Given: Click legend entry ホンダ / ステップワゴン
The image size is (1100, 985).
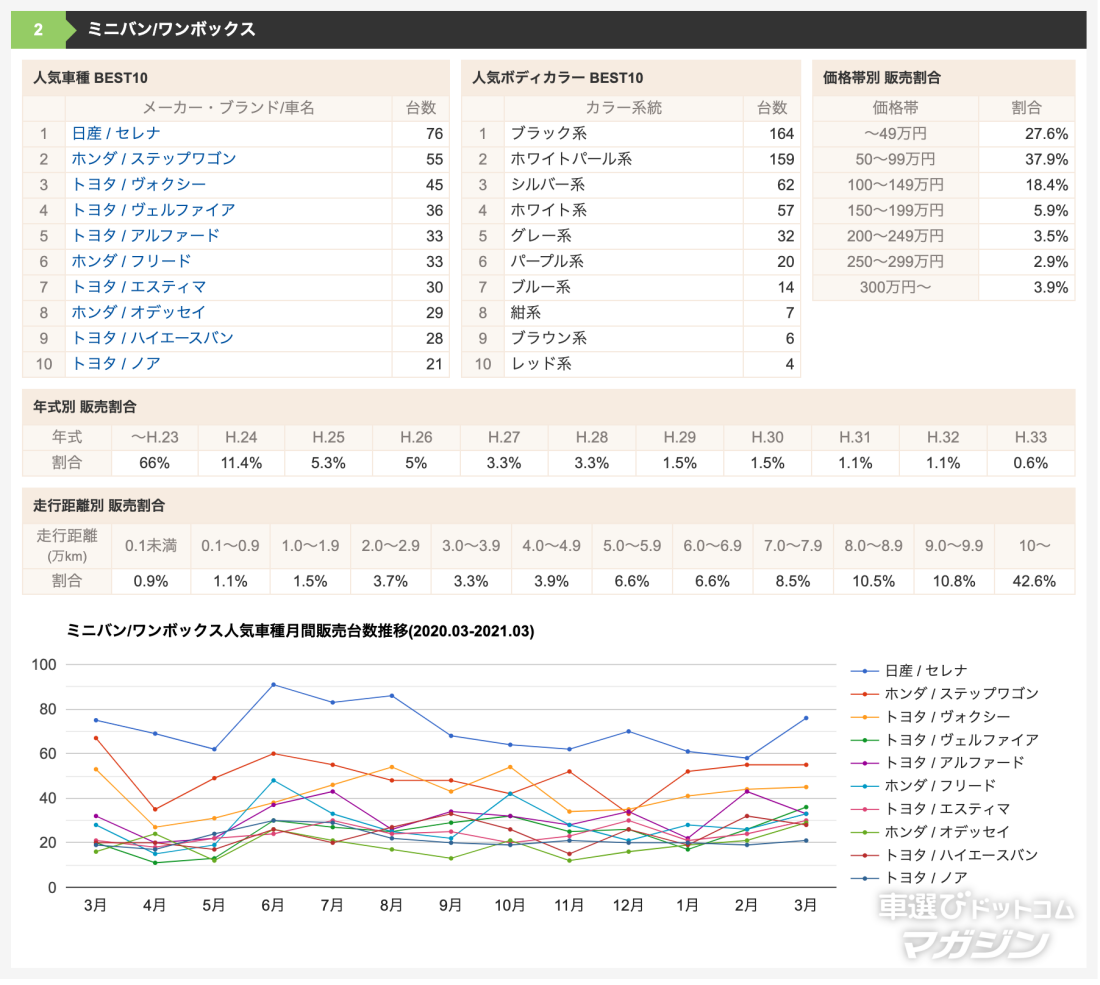Looking at the screenshot, I should pyautogui.click(x=944, y=694).
